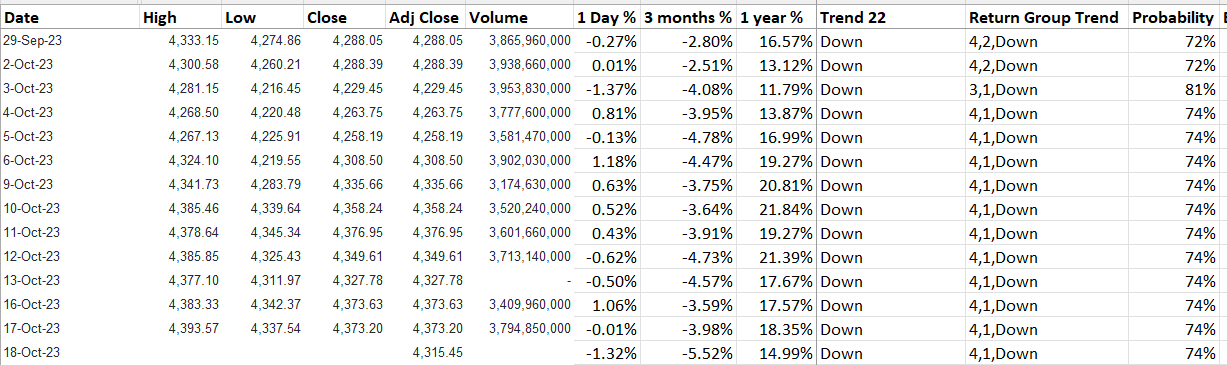Select the Adj Close header cell
This screenshot has height=365, width=1227.
[425, 18]
